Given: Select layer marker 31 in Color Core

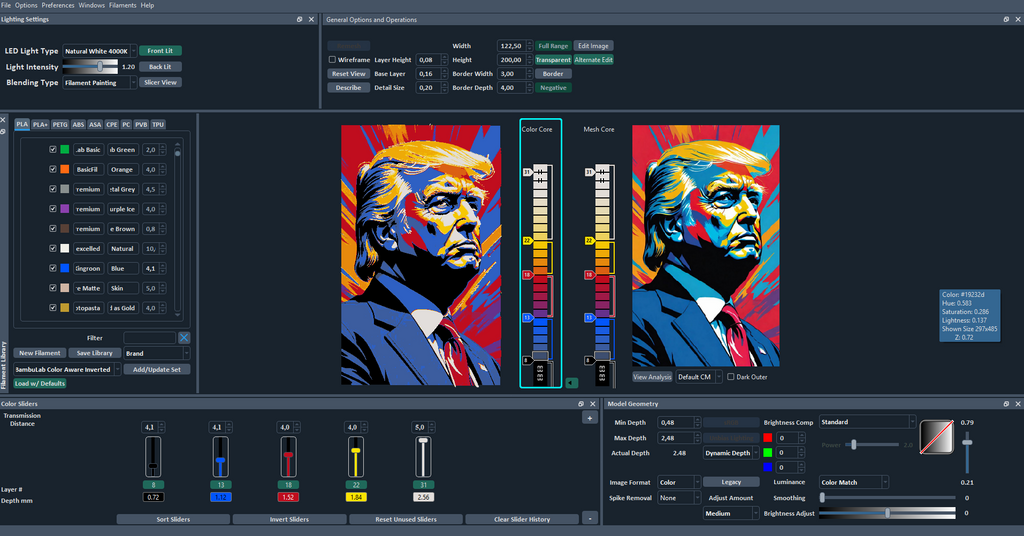Looking at the screenshot, I should point(527,172).
